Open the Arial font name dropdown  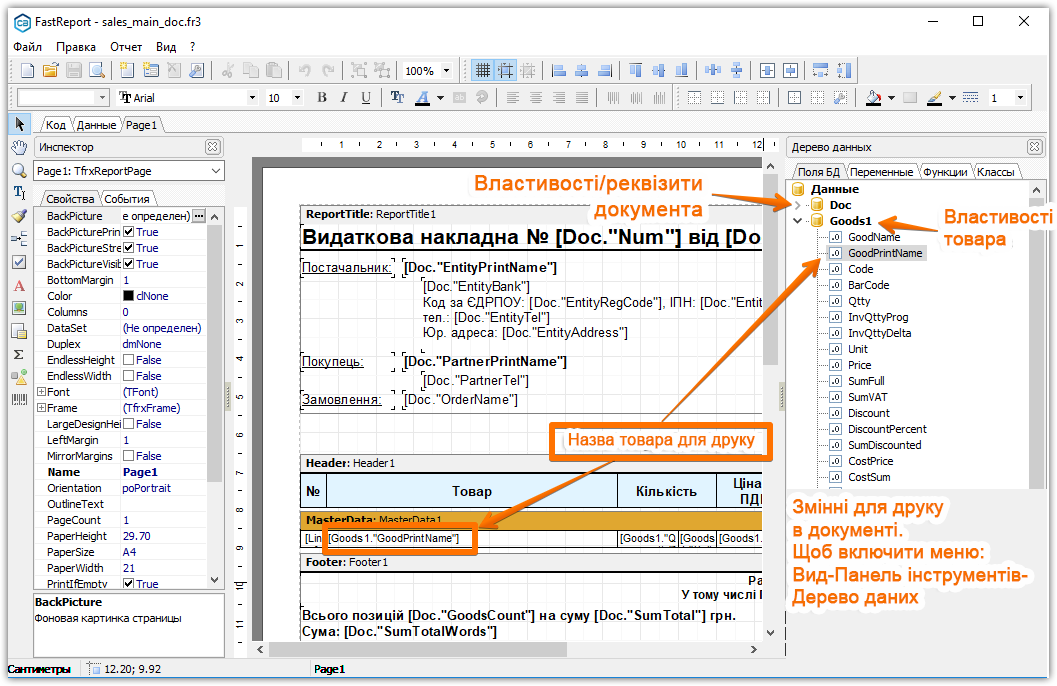point(253,98)
